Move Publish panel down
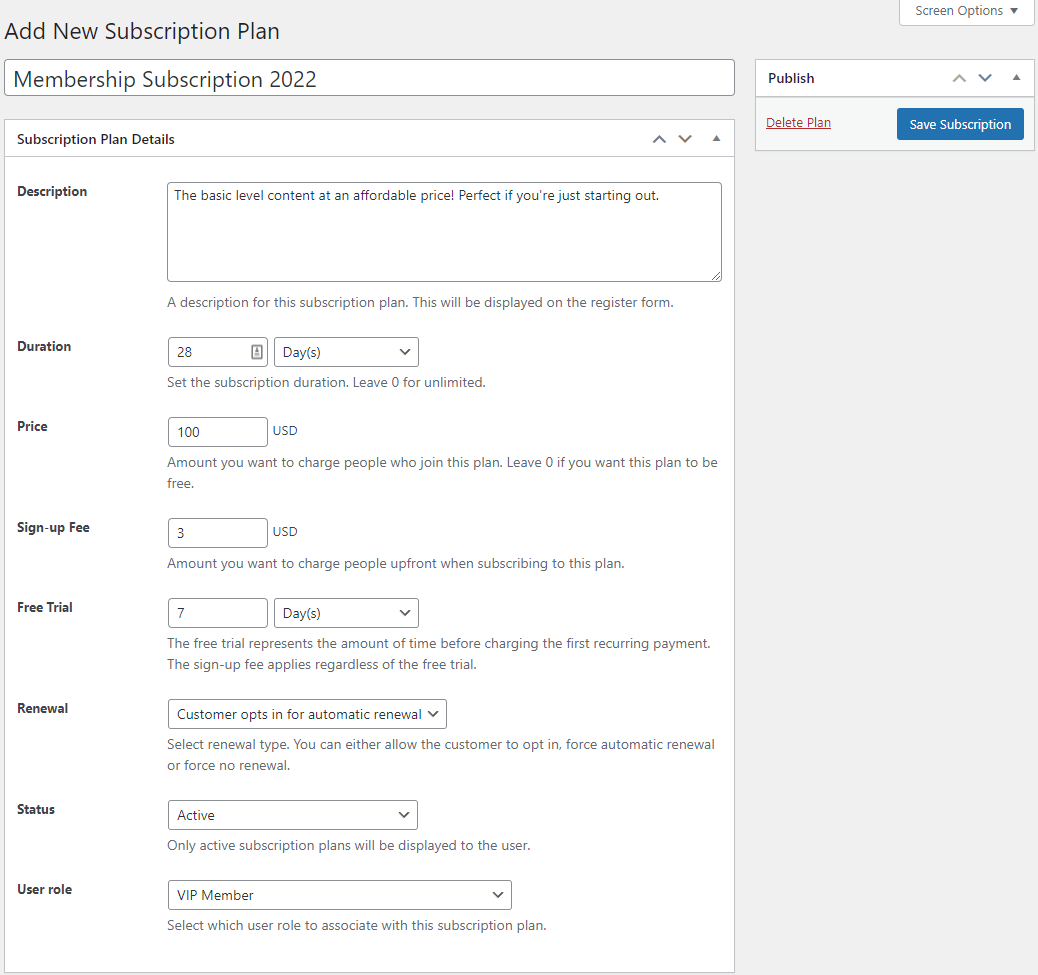The width and height of the screenshot is (1038, 975). 985,78
